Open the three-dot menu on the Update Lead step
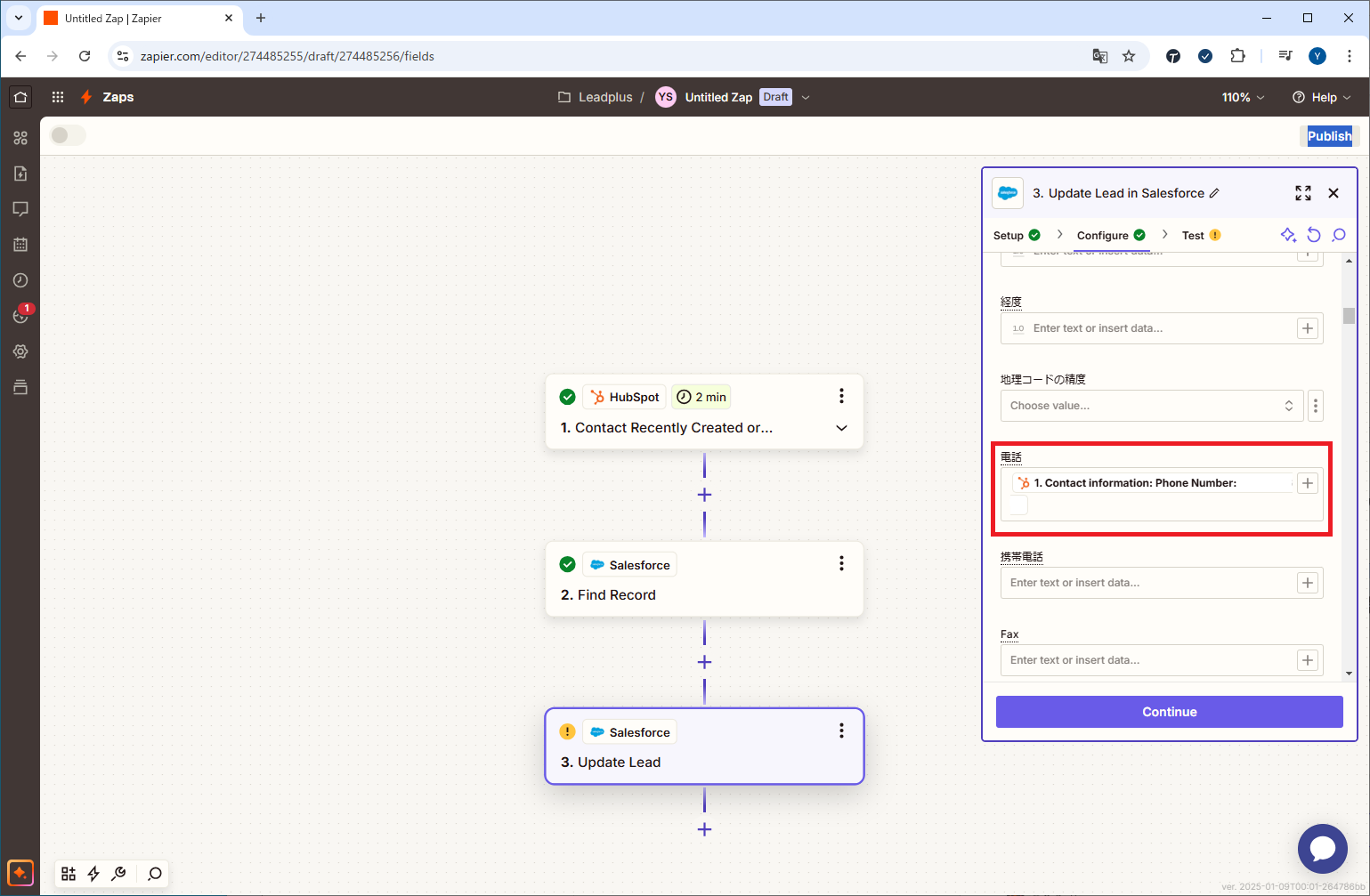 [841, 731]
